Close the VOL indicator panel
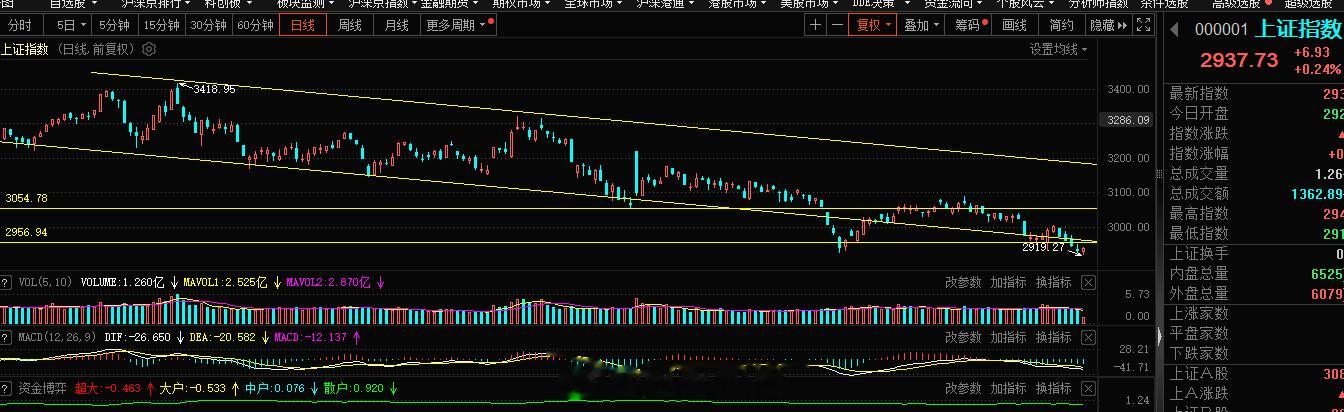The width and height of the screenshot is (1344, 412). click(1088, 283)
